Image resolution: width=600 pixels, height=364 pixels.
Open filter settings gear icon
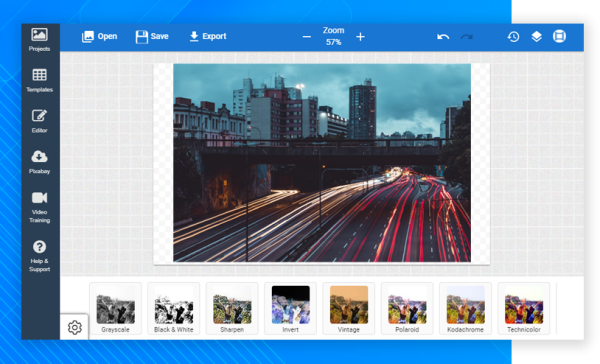(75, 328)
